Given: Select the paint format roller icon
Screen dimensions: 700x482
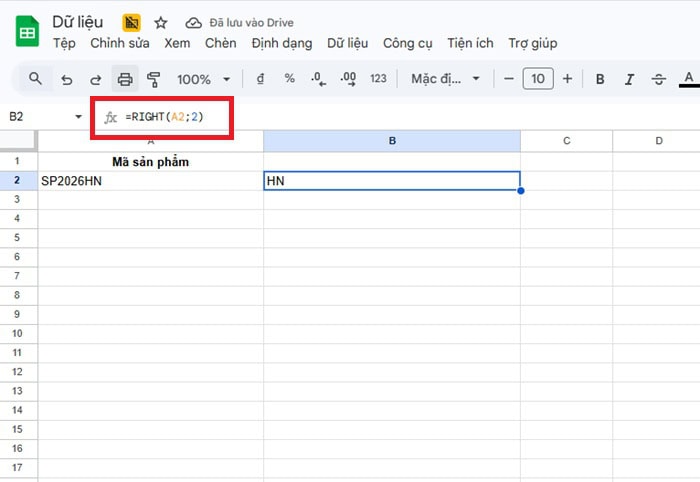Looking at the screenshot, I should pyautogui.click(x=154, y=79).
